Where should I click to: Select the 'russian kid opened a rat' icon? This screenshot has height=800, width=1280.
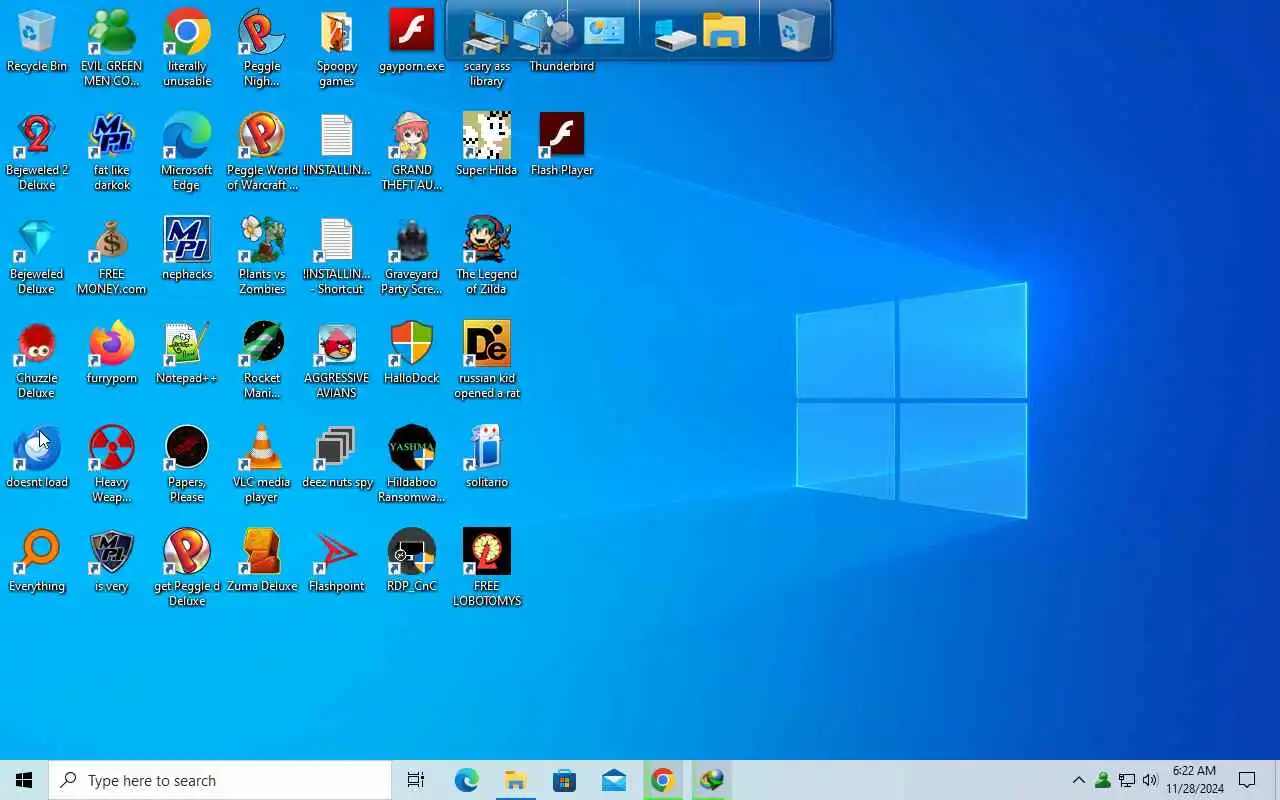pos(487,360)
